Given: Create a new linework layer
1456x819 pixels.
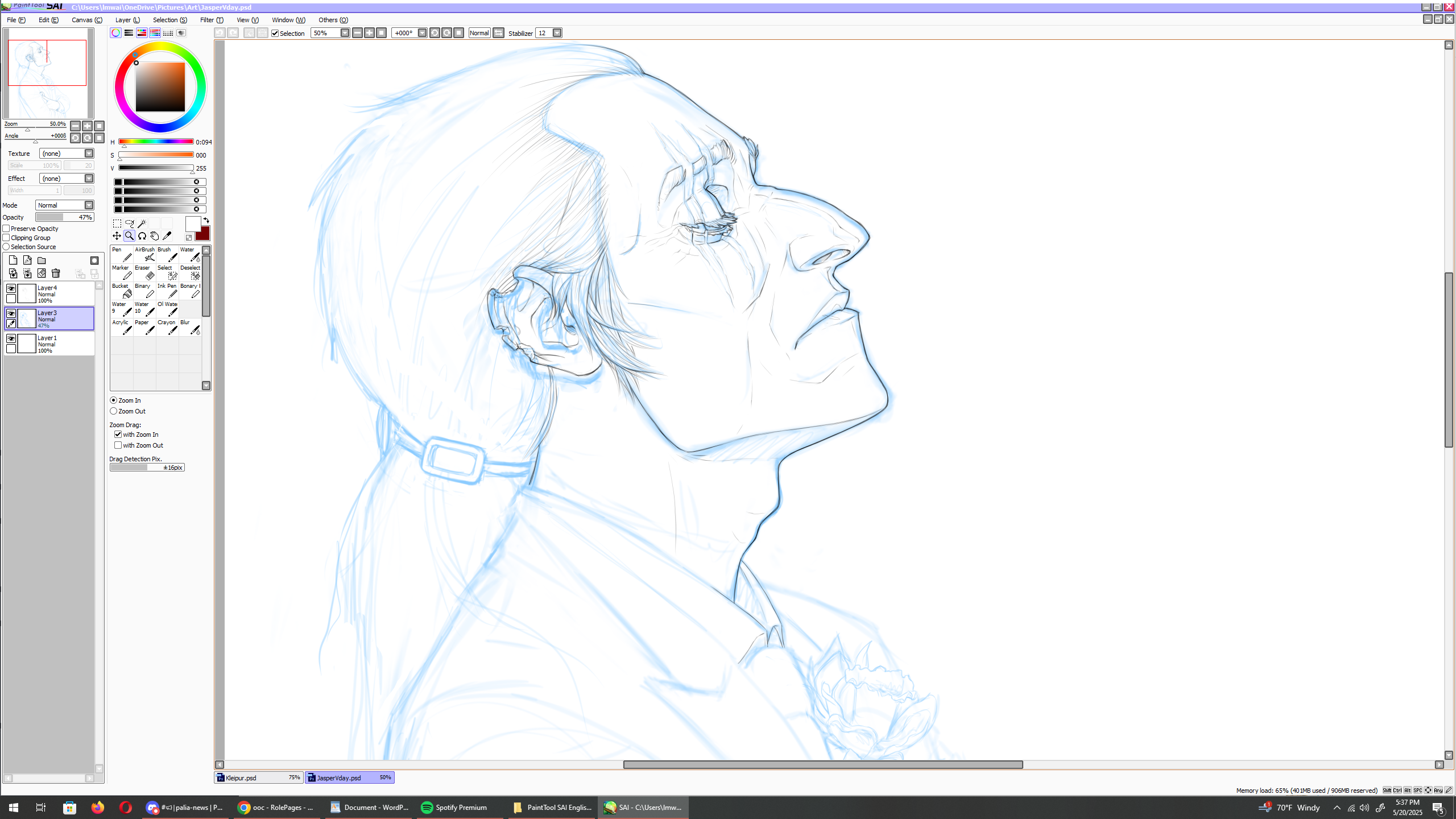Looking at the screenshot, I should 27,260.
